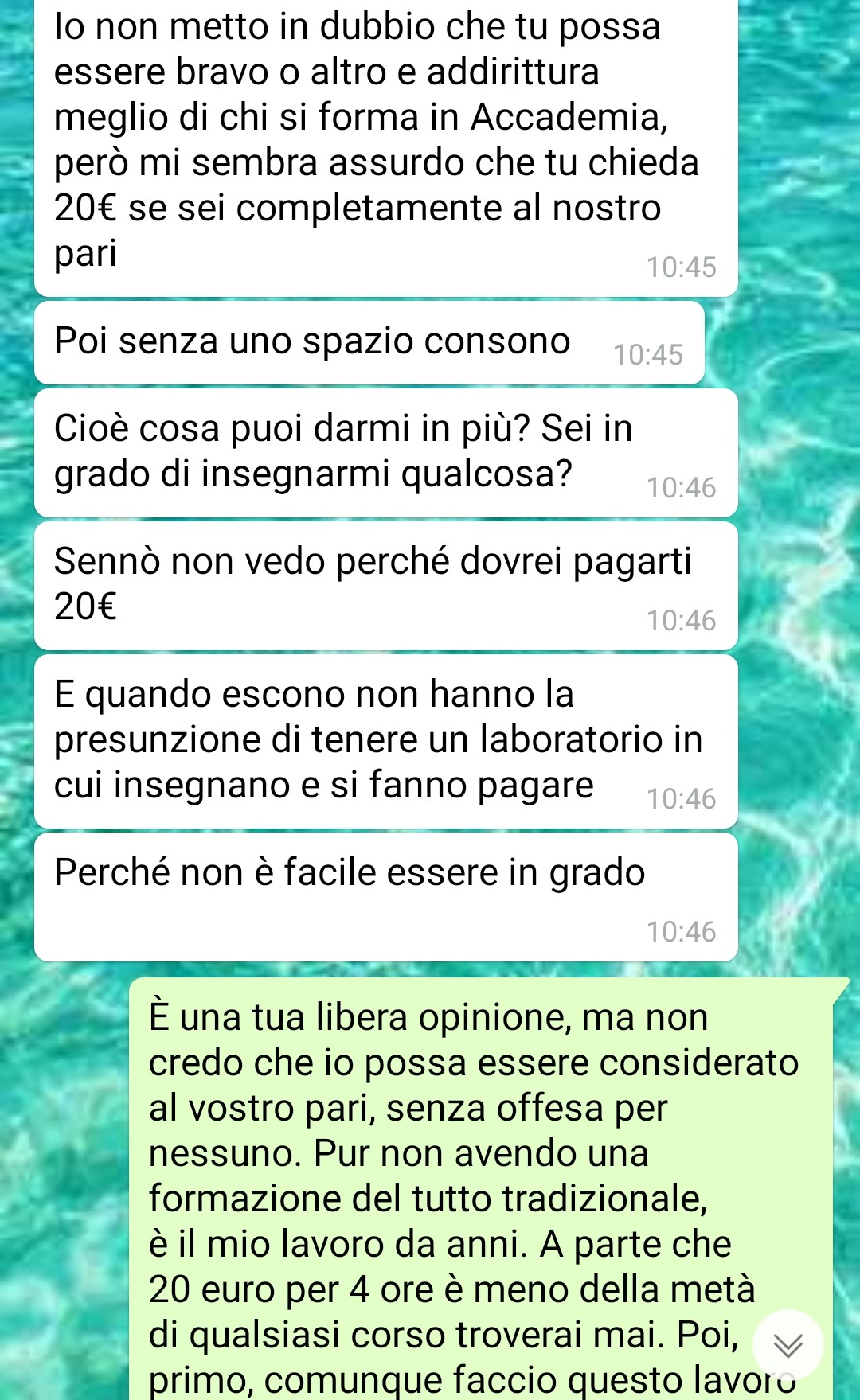860x1400 pixels.
Task: Tap the 10:46 timestamp under 'essere in grado'
Action: pos(682,932)
